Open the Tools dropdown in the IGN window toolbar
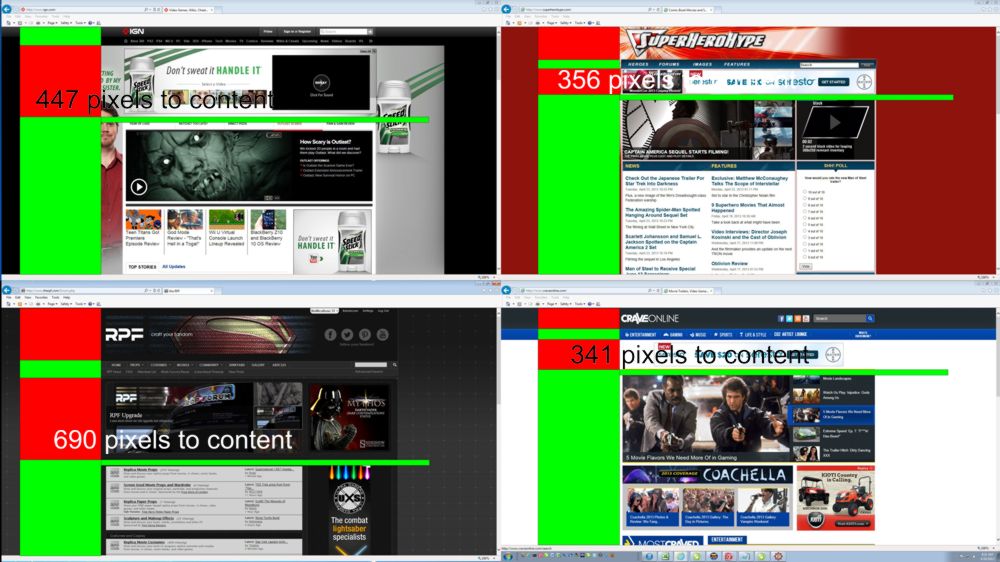This screenshot has width=1000, height=562. point(80,23)
